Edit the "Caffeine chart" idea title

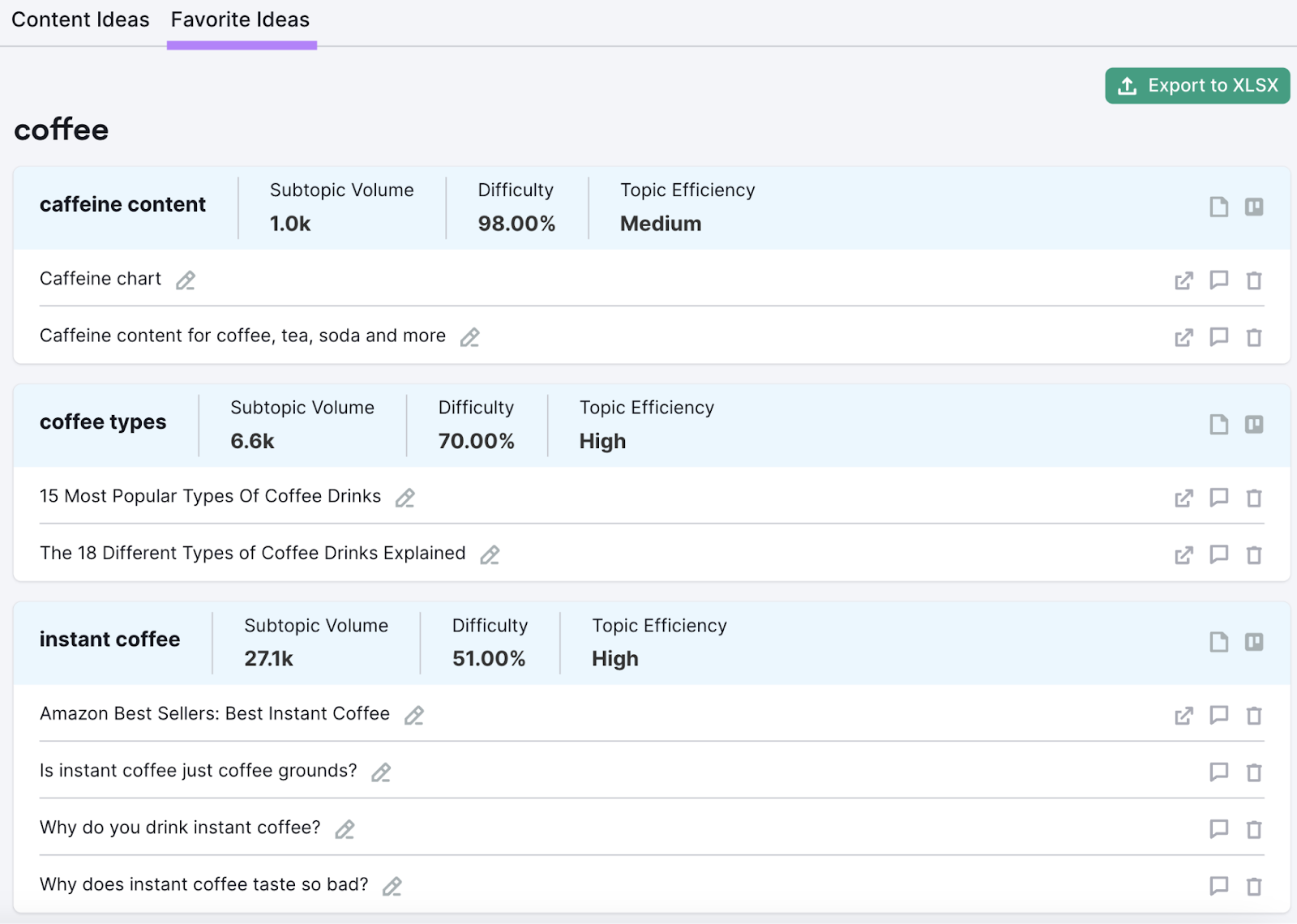pyautogui.click(x=185, y=280)
